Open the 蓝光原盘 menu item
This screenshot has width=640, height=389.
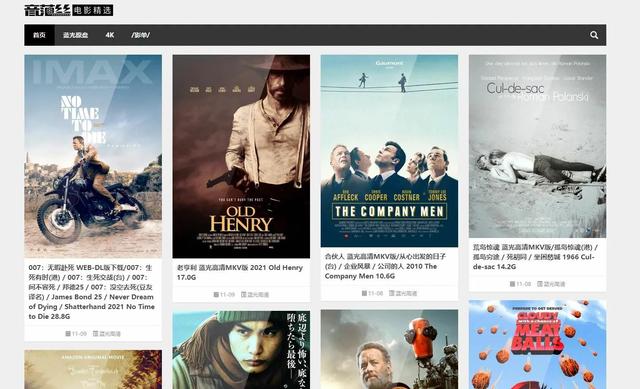click(76, 35)
